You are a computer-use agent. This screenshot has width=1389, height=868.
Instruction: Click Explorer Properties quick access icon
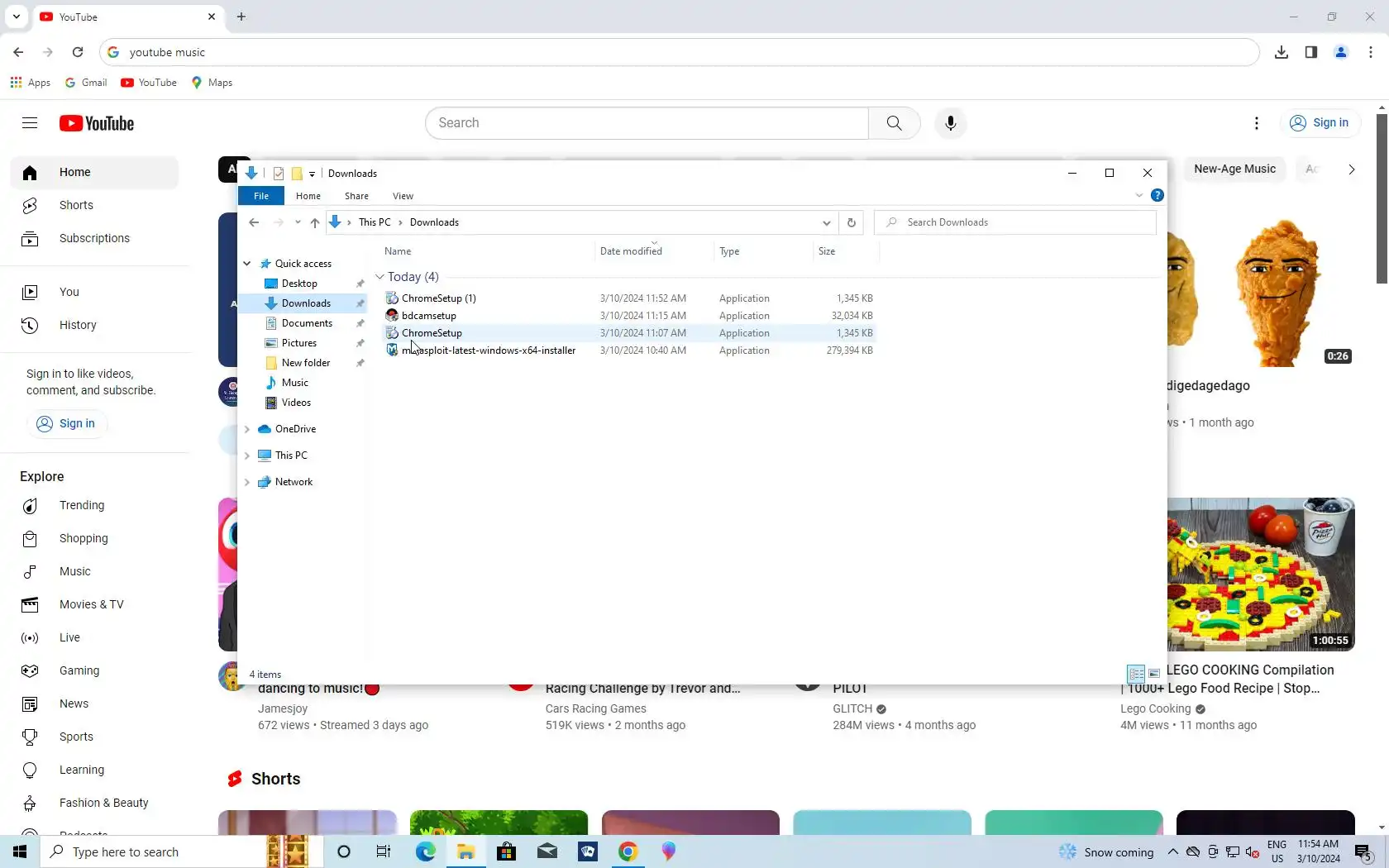279,174
